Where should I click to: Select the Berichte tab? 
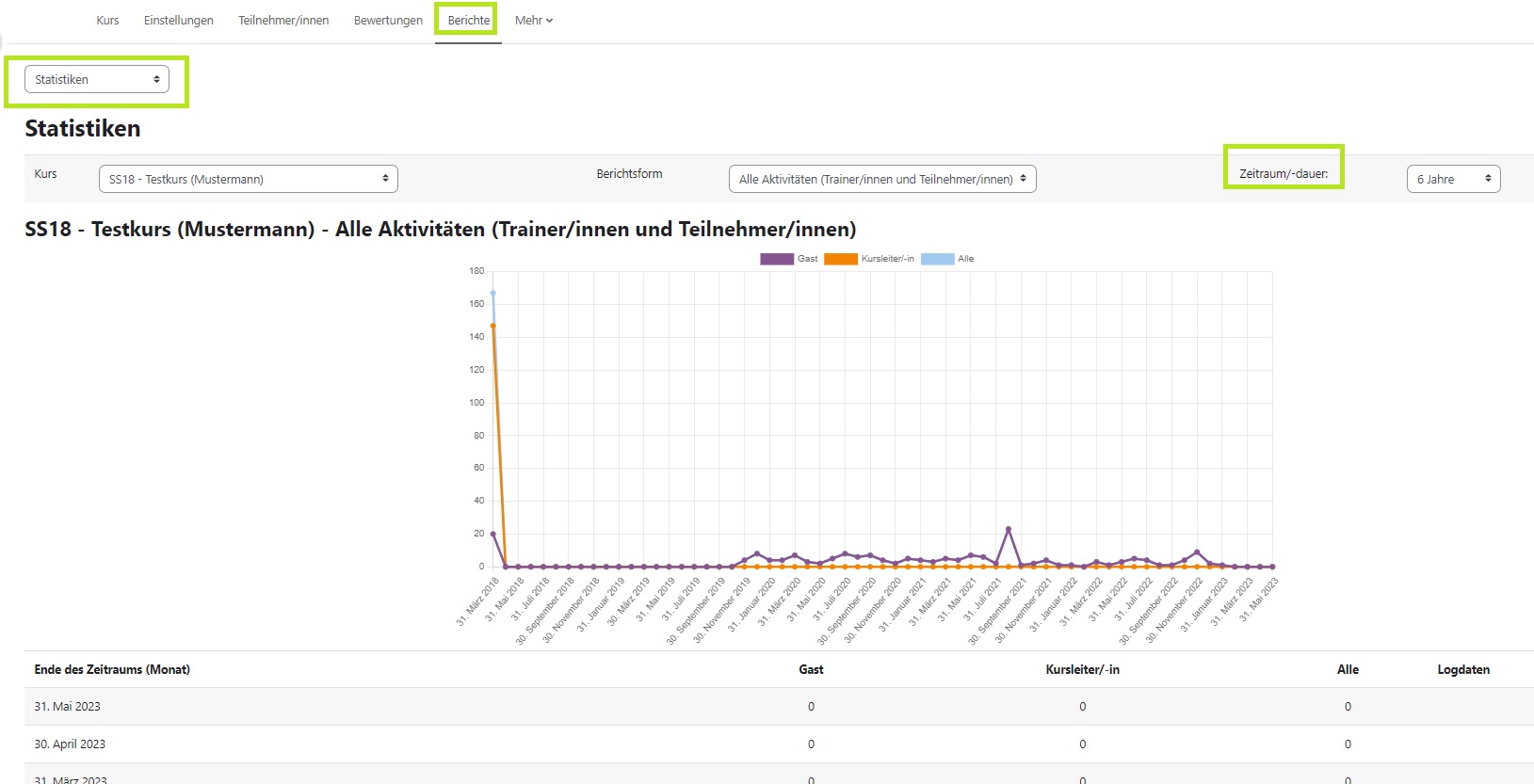coord(468,20)
